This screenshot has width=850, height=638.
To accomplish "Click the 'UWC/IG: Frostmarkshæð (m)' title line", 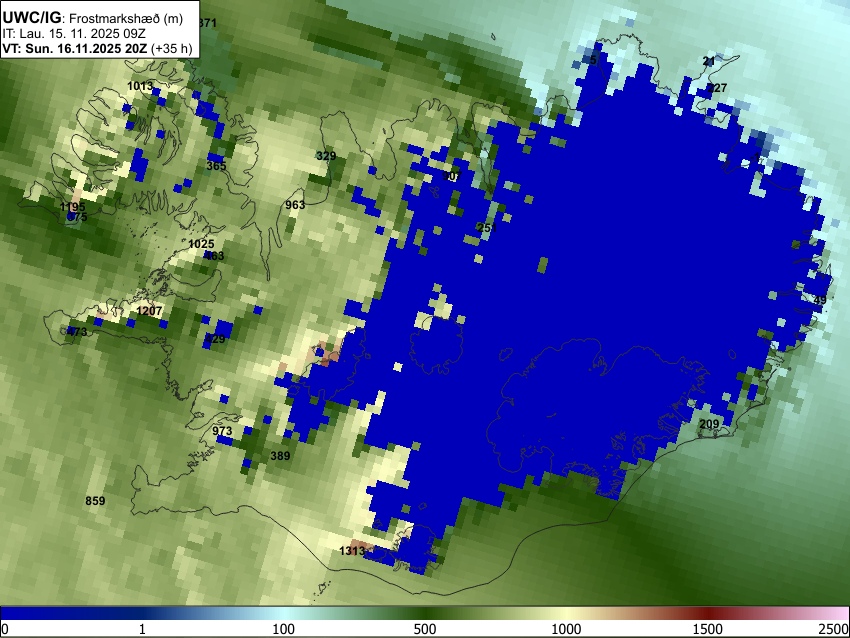I will coord(93,18).
